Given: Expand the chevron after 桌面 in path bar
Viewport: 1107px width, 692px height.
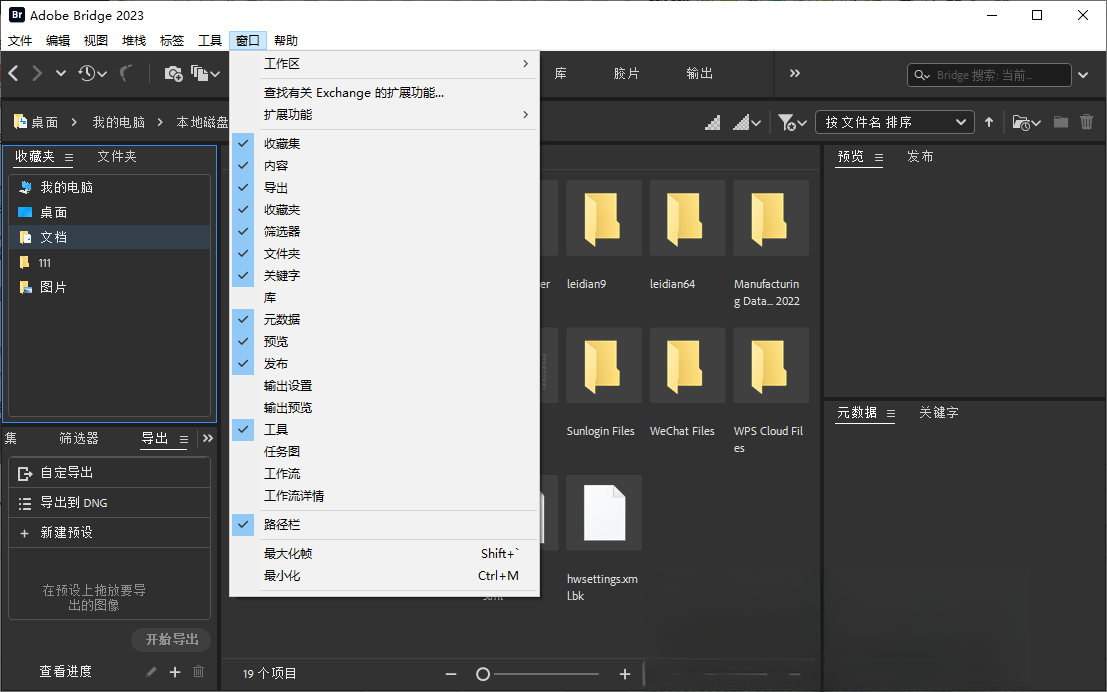Looking at the screenshot, I should click(73, 122).
